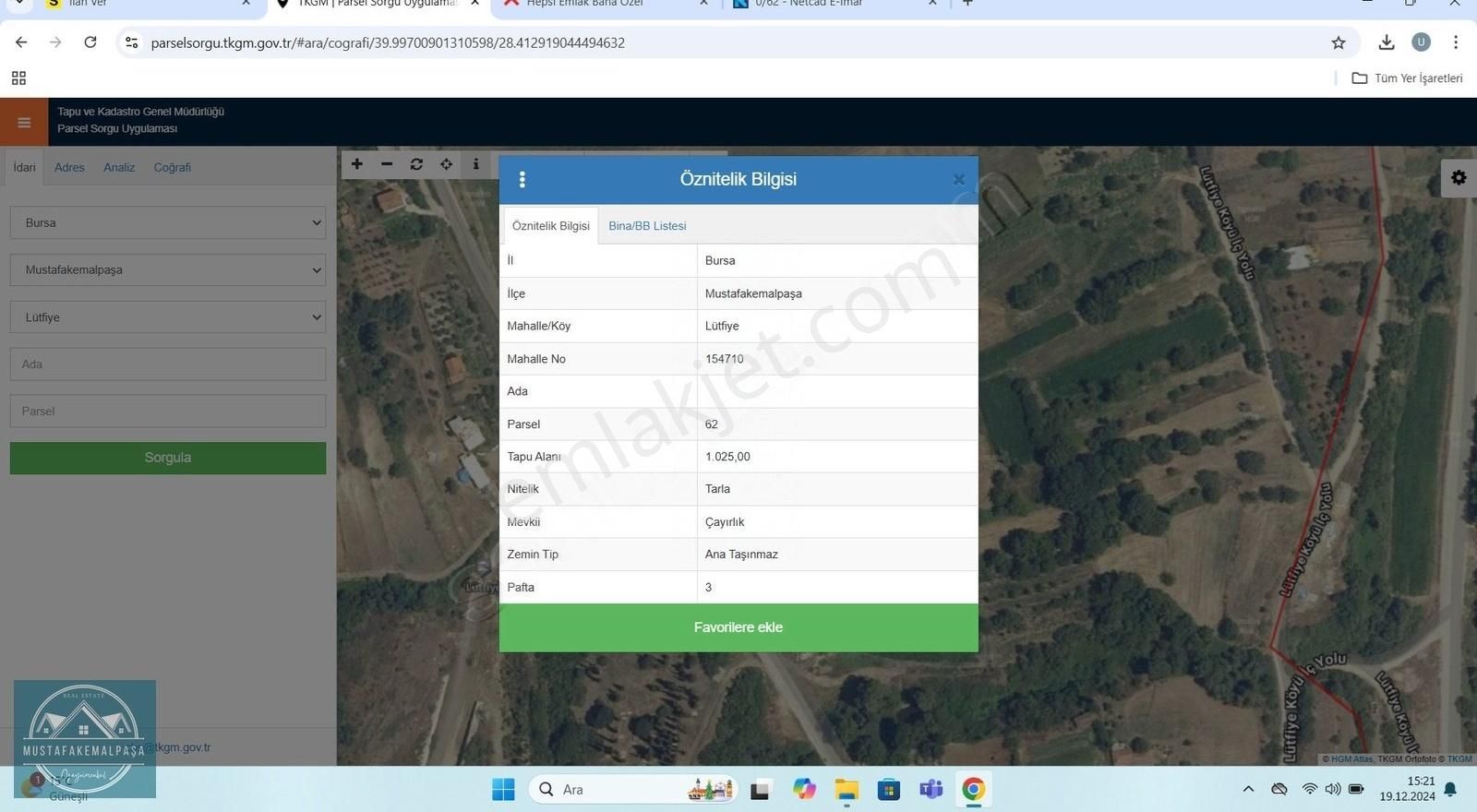Screen dimensions: 1477x812
Task: Open Tüm Yer İşaretleri bookmarks folder
Action: (1408, 78)
